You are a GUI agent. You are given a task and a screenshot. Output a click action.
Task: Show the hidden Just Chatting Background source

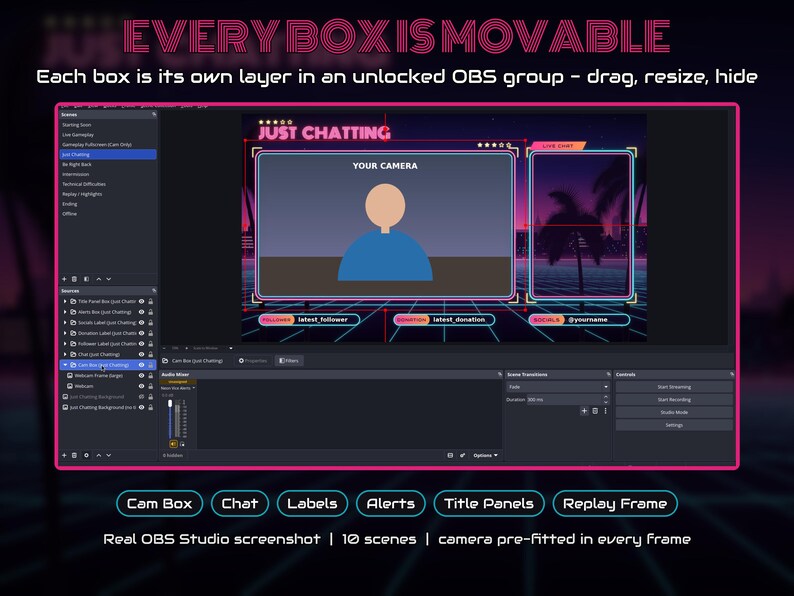click(x=141, y=396)
